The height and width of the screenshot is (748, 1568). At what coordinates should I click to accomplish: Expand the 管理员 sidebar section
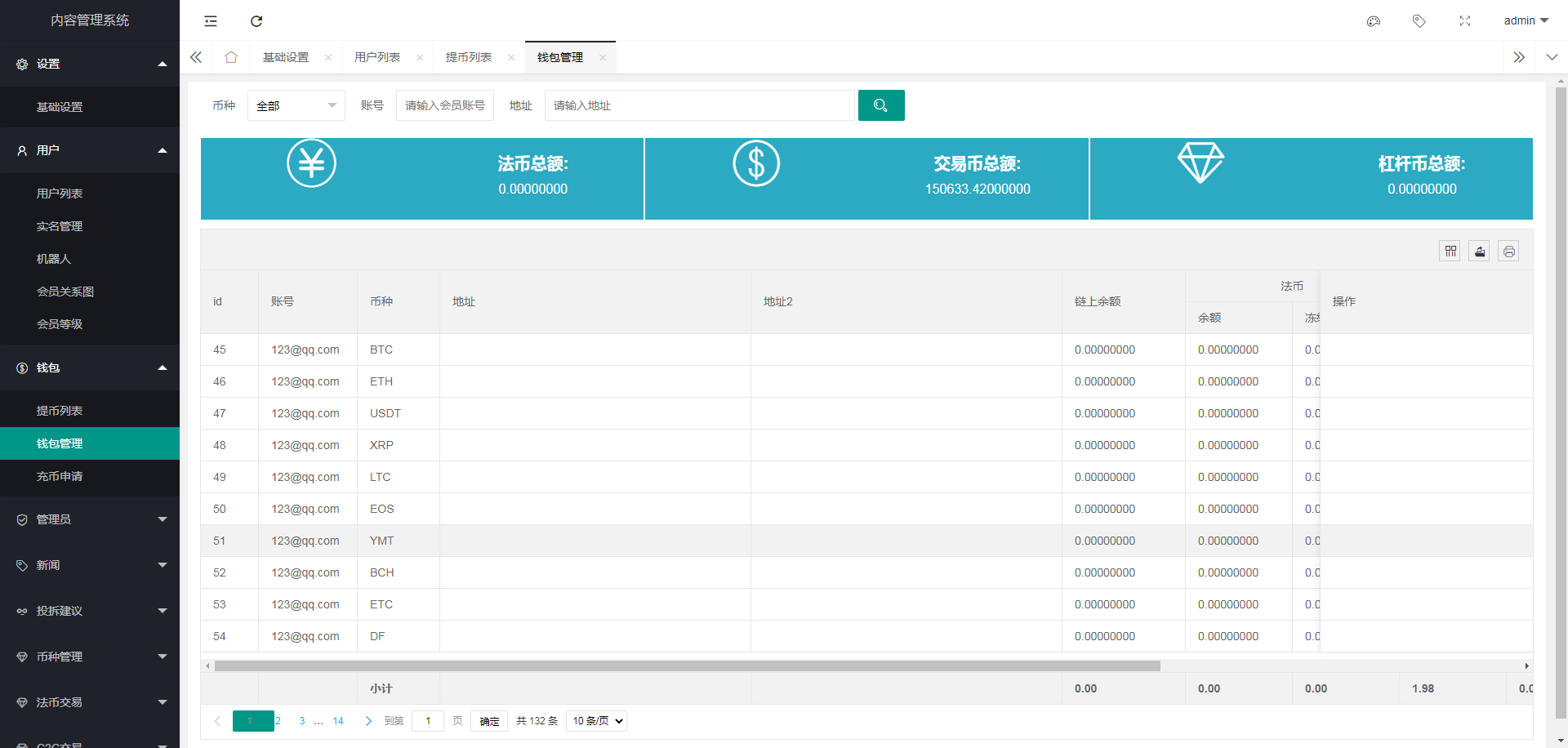90,519
